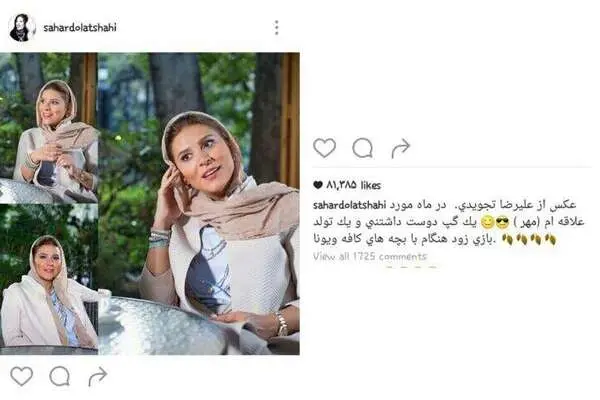Screen dimensions: 600x400
Task: Share post with arrow icon under photo collage
Action: tap(98, 376)
